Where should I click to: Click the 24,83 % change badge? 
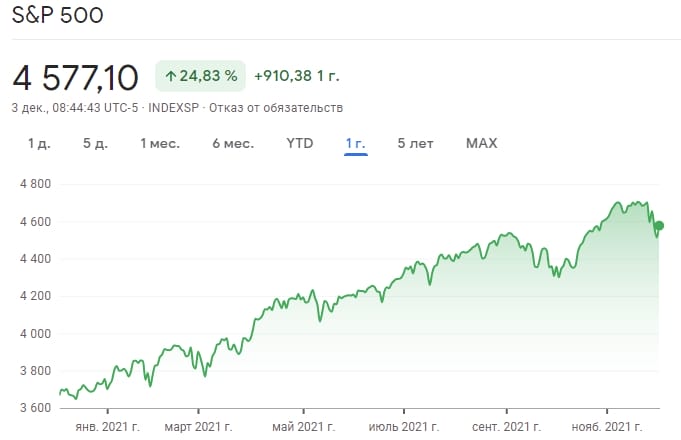201,76
